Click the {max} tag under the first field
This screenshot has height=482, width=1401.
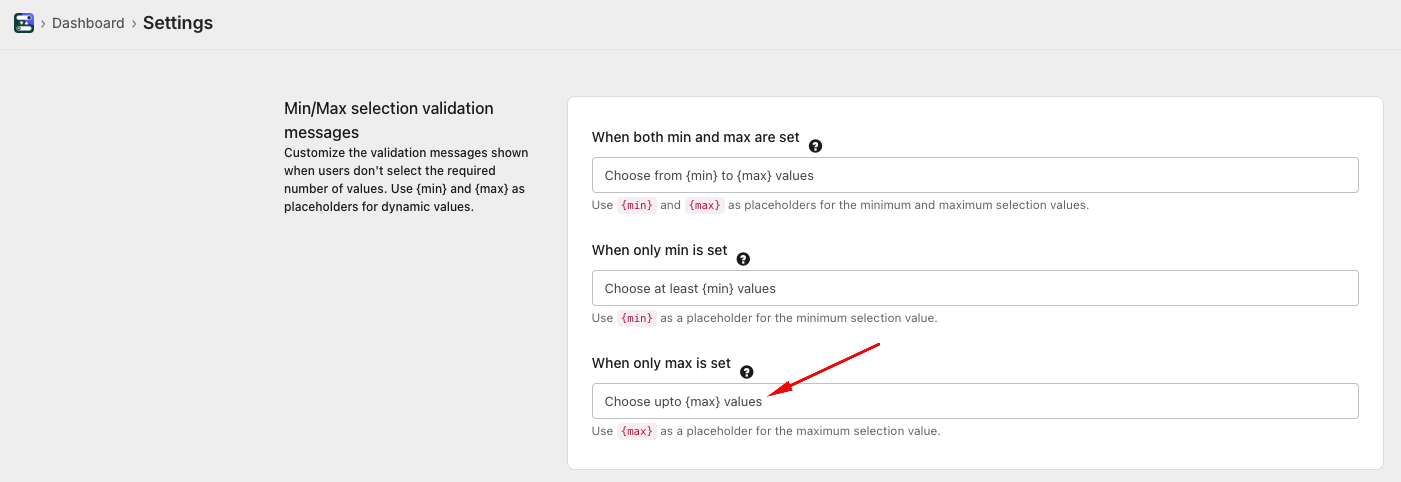click(x=704, y=205)
